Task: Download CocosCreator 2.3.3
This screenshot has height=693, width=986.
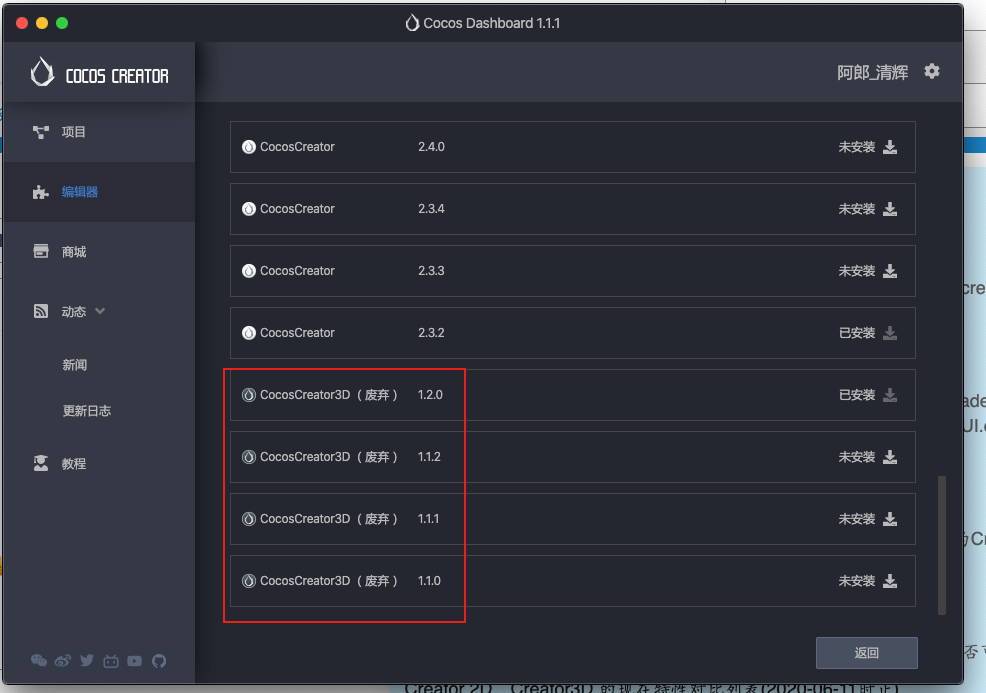Action: (890, 271)
